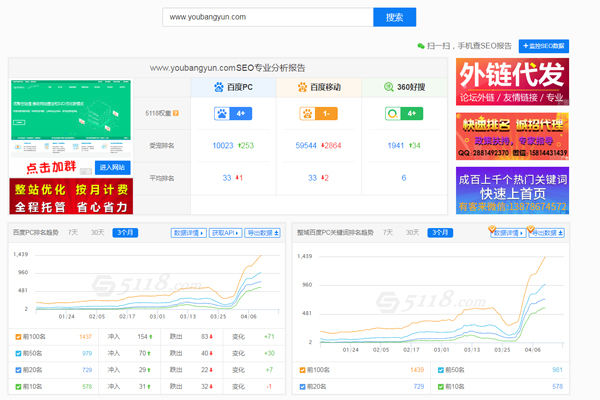Image resolution: width=600 pixels, height=400 pixels.
Task: Click the WeChat scan QR icon
Action: [x=421, y=46]
